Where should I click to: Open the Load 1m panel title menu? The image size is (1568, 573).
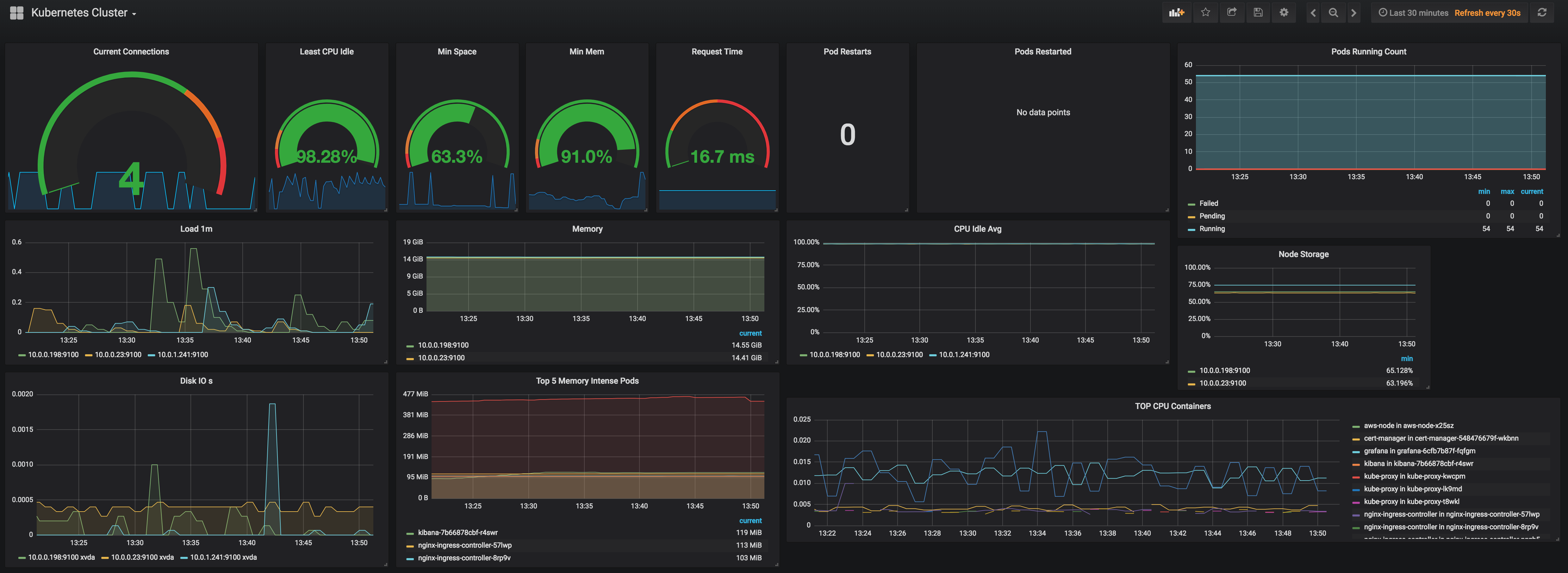[x=196, y=229]
